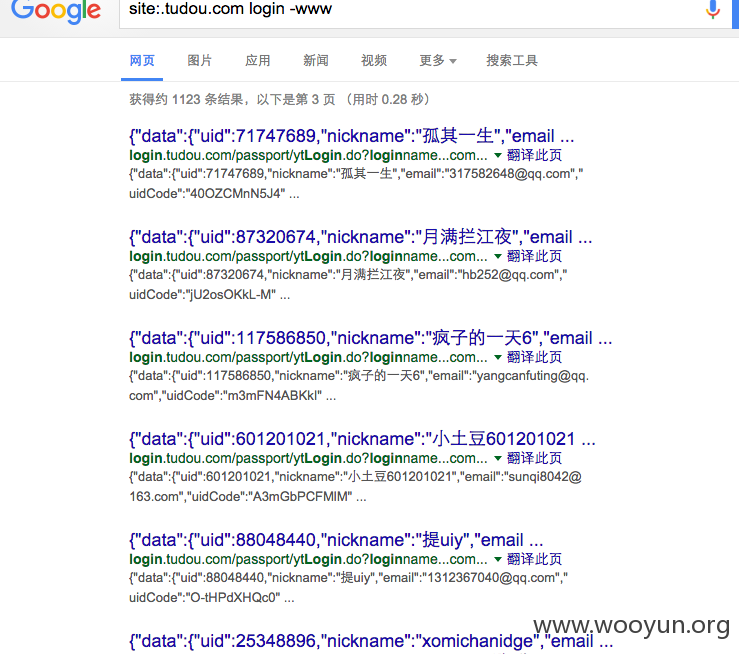
Task: Click the Google logo
Action: click(56, 10)
